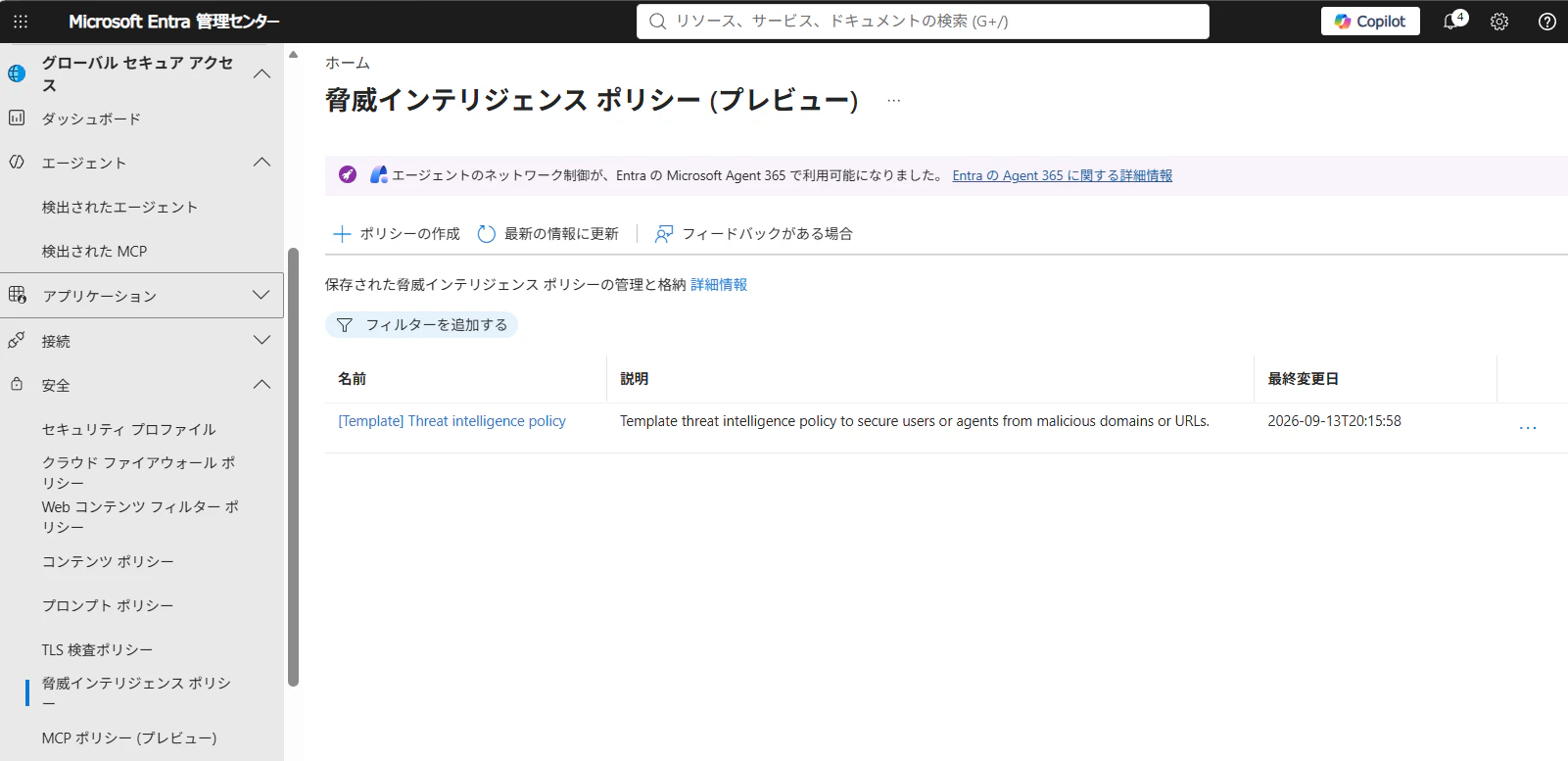This screenshot has width=1568, height=761.
Task: Click ポリシーの作成 label
Action: [409, 234]
